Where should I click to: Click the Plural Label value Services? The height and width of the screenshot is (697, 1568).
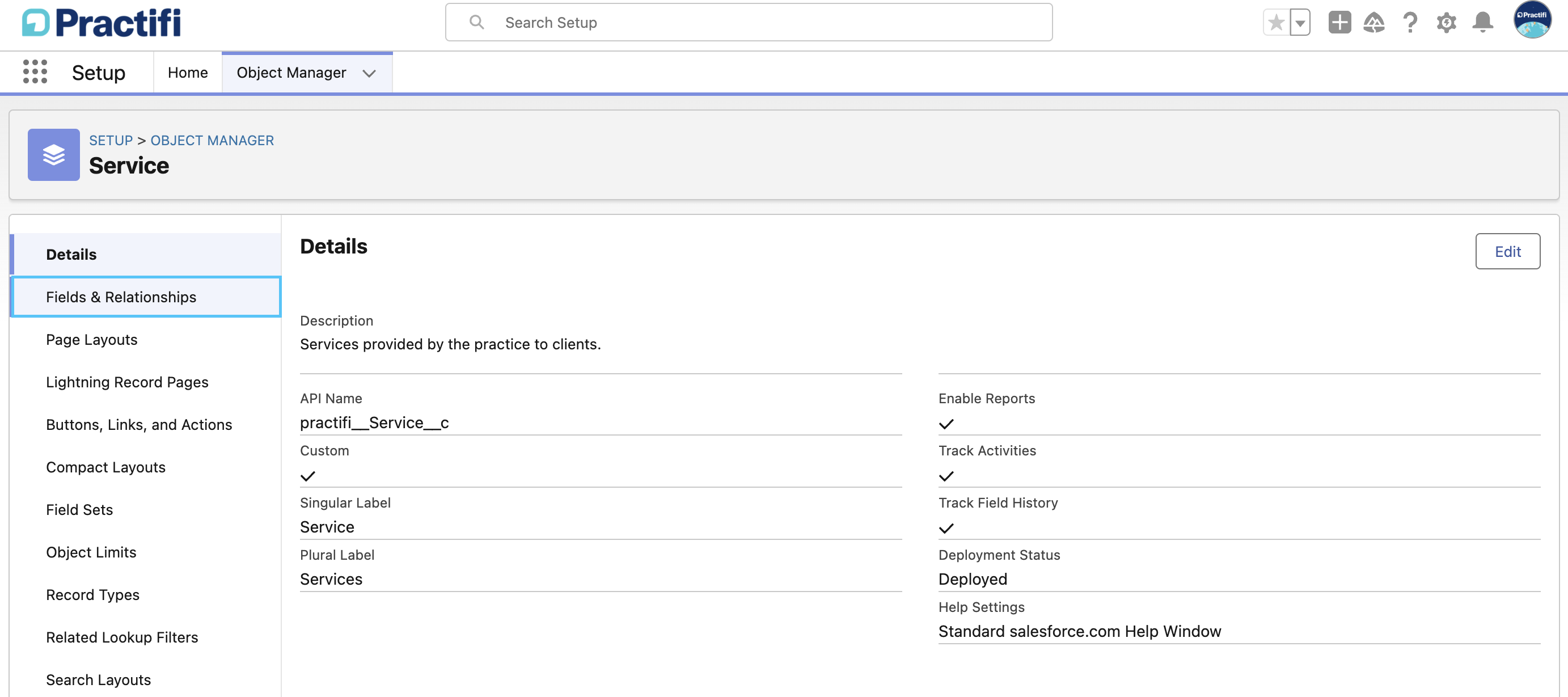(x=331, y=580)
